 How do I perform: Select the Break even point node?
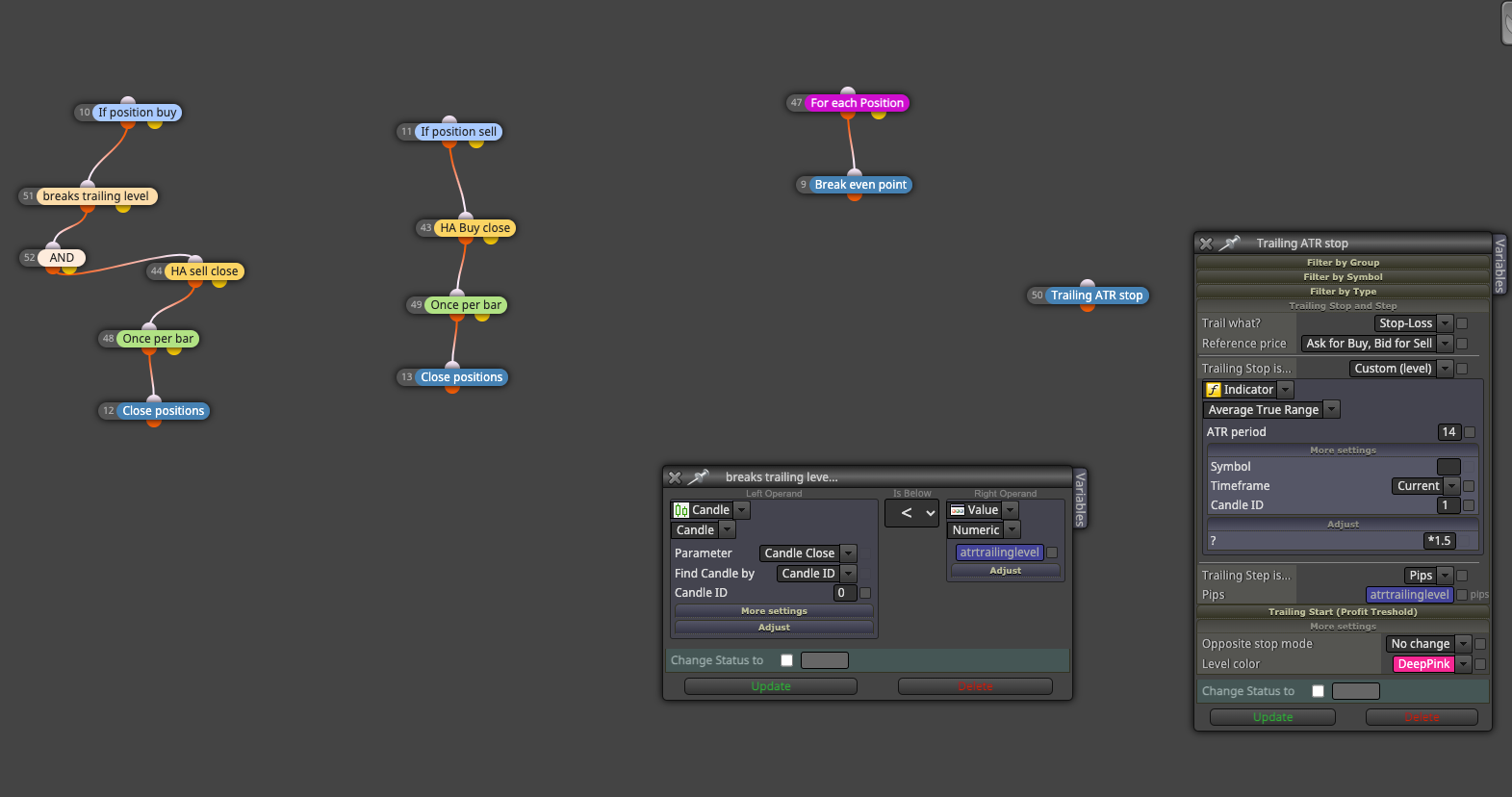pyautogui.click(x=860, y=185)
